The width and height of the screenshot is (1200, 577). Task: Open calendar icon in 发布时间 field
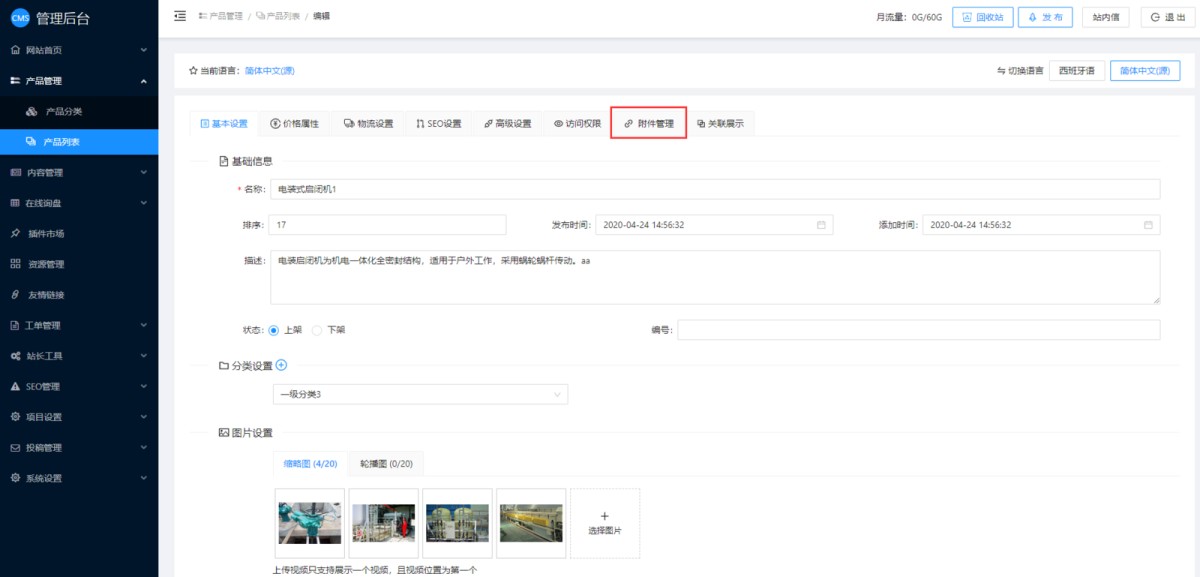tap(821, 225)
